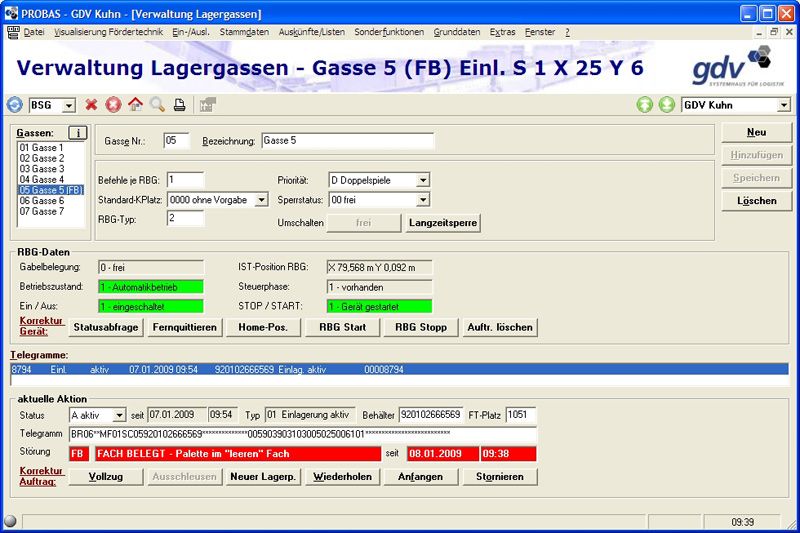The width and height of the screenshot is (800, 533).
Task: Click the greyed warehouse icon in the toolbar
Action: click(208, 105)
